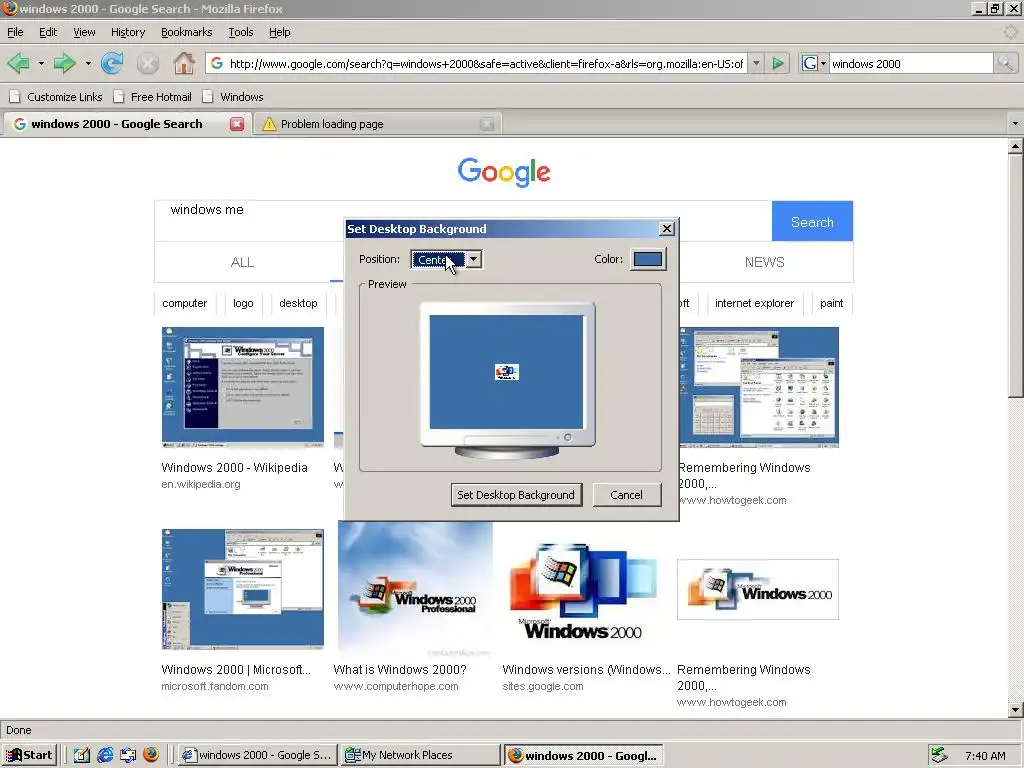Open the Windows 2000 - Wikipedia image result
Viewport: 1024px width, 768px height.
(x=242, y=387)
